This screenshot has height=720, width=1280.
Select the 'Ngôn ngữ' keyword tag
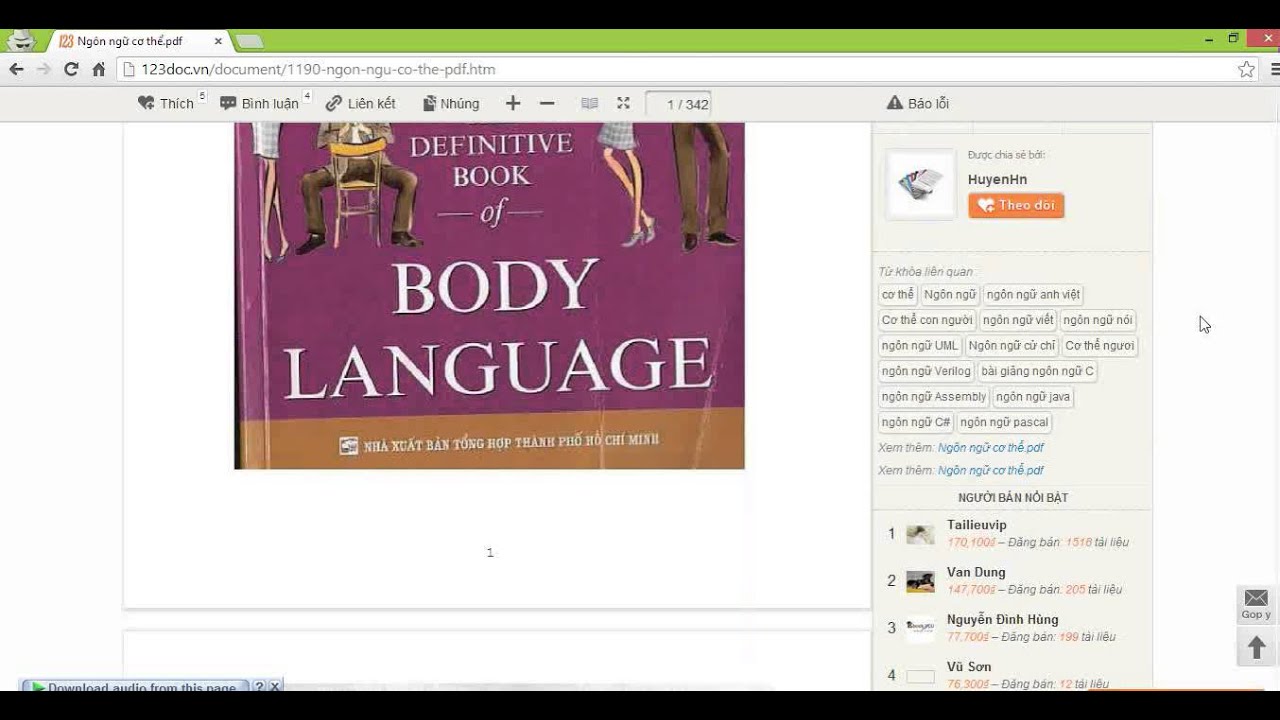point(950,295)
